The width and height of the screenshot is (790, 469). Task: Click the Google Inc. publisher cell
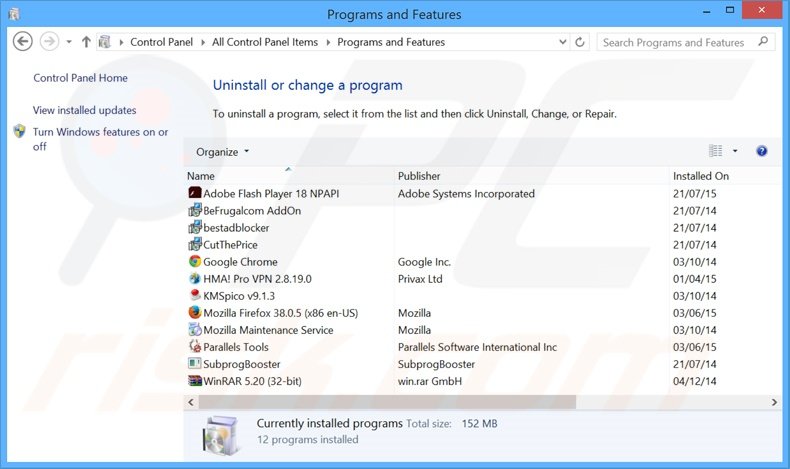tap(424, 262)
